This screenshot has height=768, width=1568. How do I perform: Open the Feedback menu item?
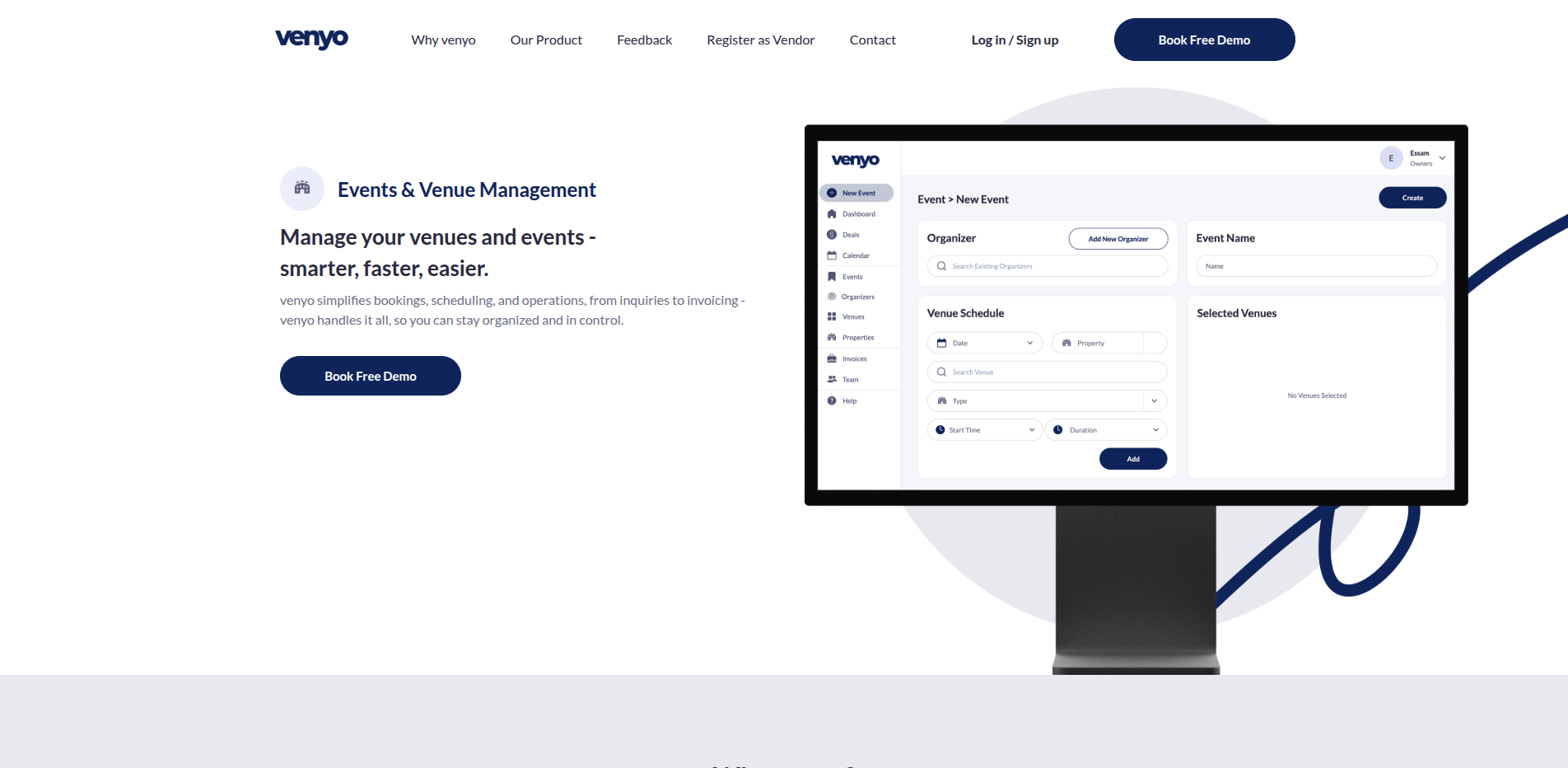pyautogui.click(x=644, y=39)
